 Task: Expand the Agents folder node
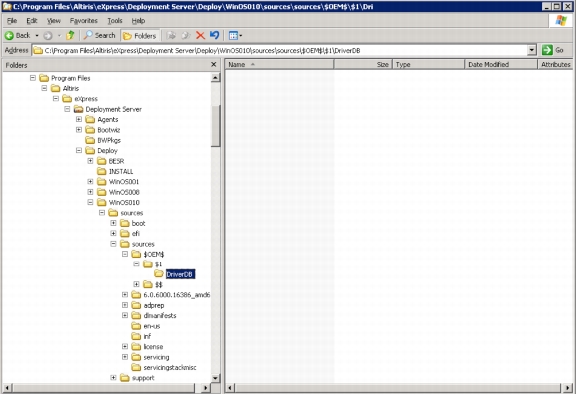pos(79,119)
